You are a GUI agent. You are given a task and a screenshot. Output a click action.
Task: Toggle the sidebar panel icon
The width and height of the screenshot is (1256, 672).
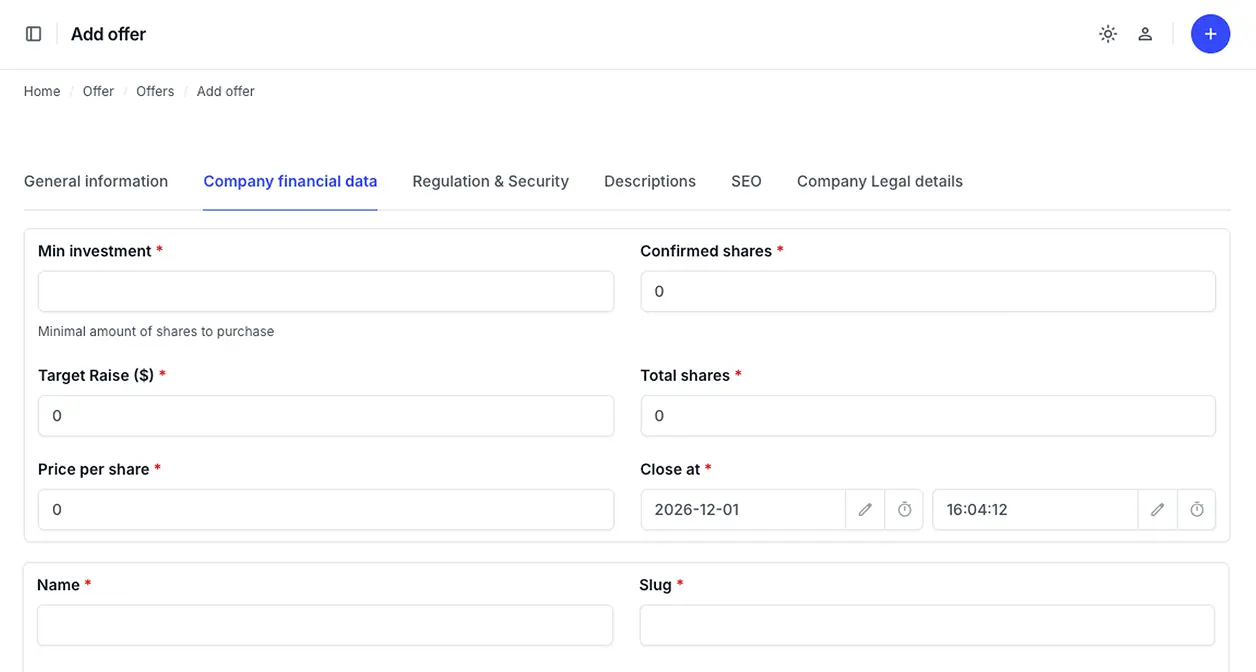[x=34, y=34]
